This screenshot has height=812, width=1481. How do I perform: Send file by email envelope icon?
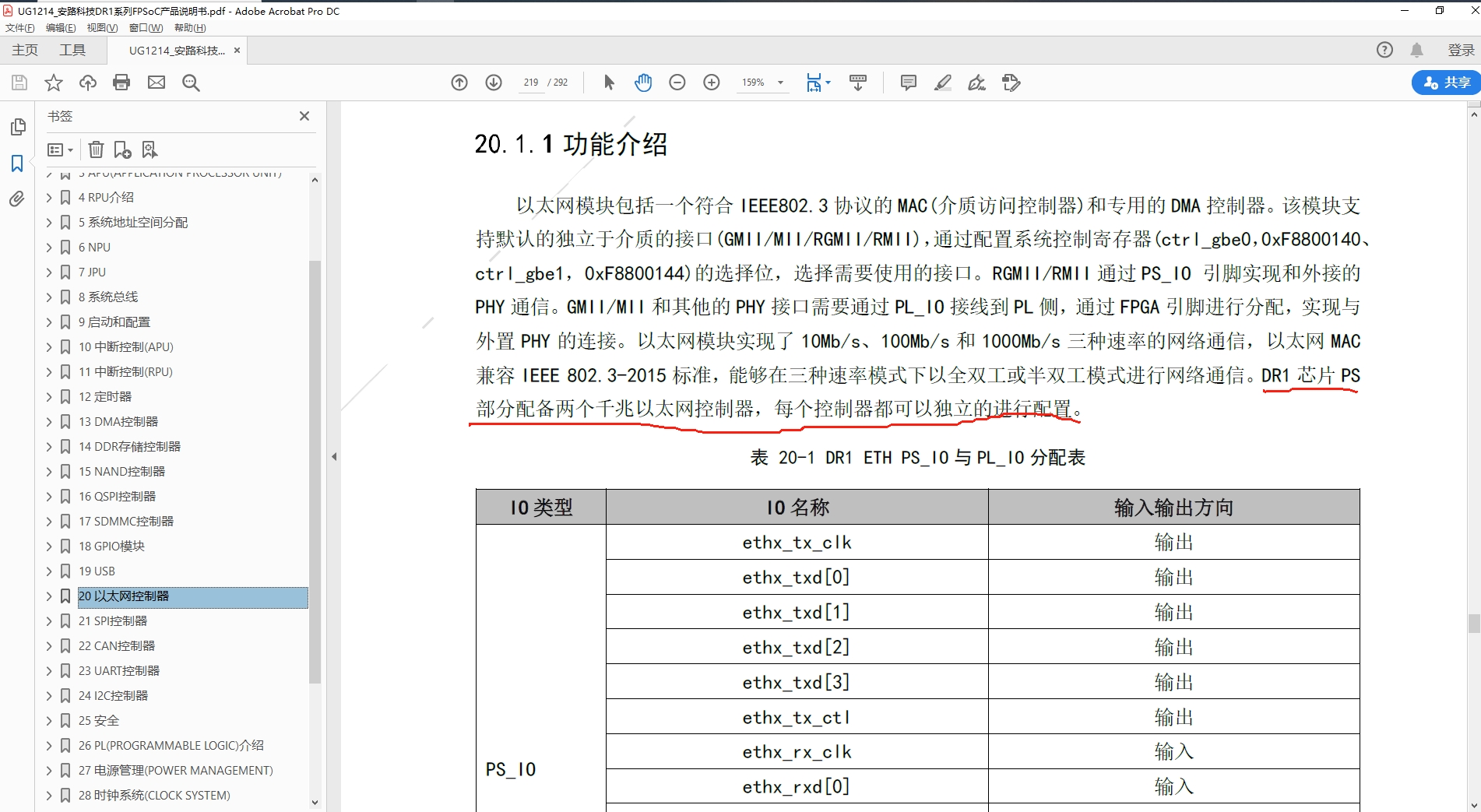[x=157, y=83]
